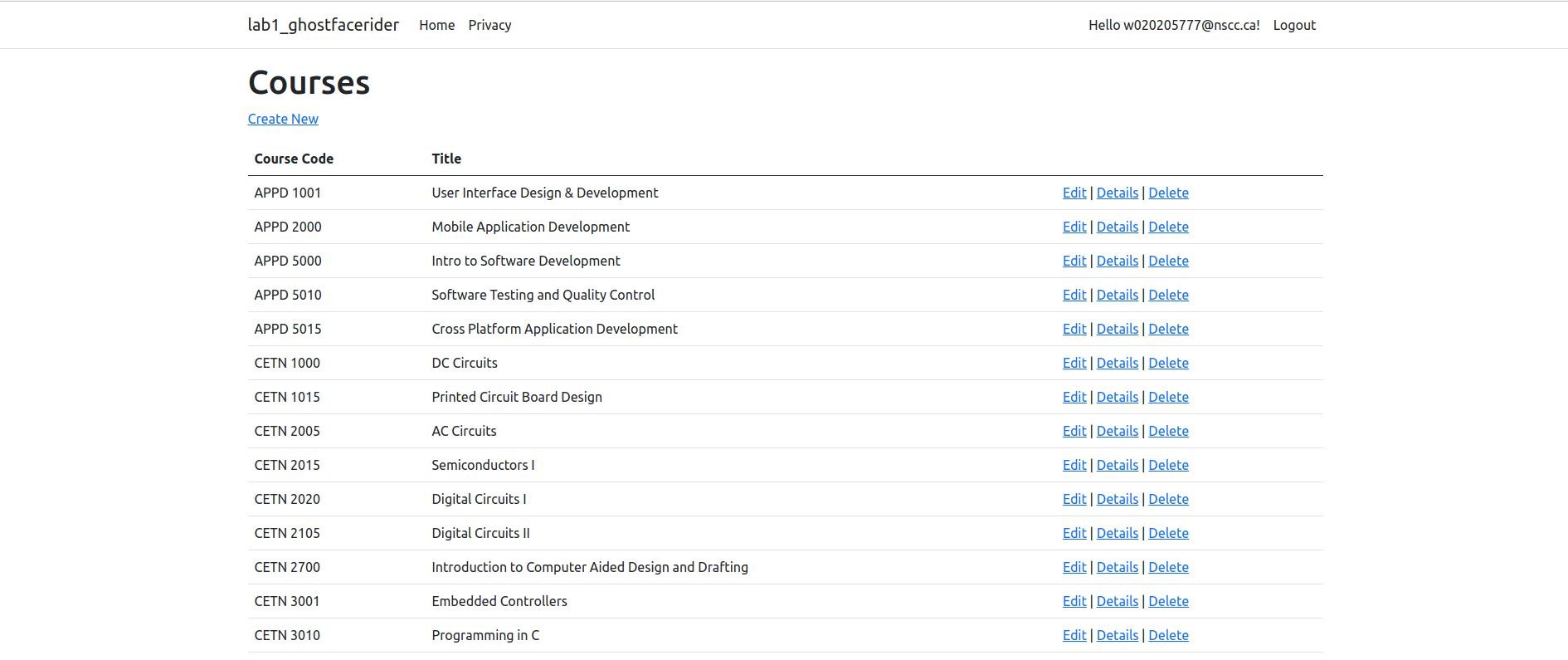The image size is (1568, 660).
Task: Edit the APPD 1001 course
Action: pyautogui.click(x=1074, y=193)
